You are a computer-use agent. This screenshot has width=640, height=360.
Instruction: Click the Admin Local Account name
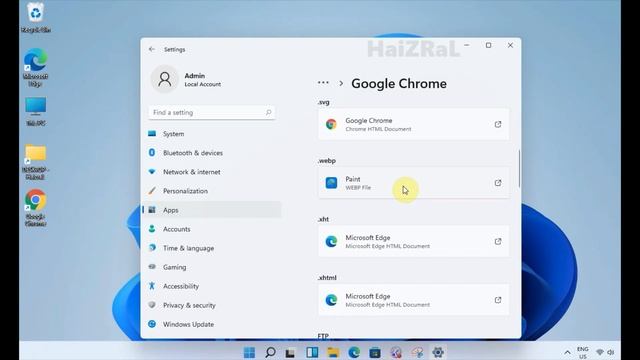[202, 80]
